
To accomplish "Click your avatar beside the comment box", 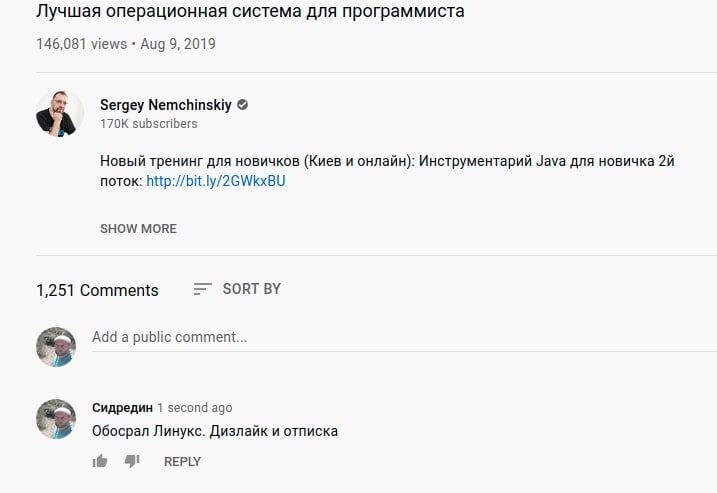I will (56, 347).
